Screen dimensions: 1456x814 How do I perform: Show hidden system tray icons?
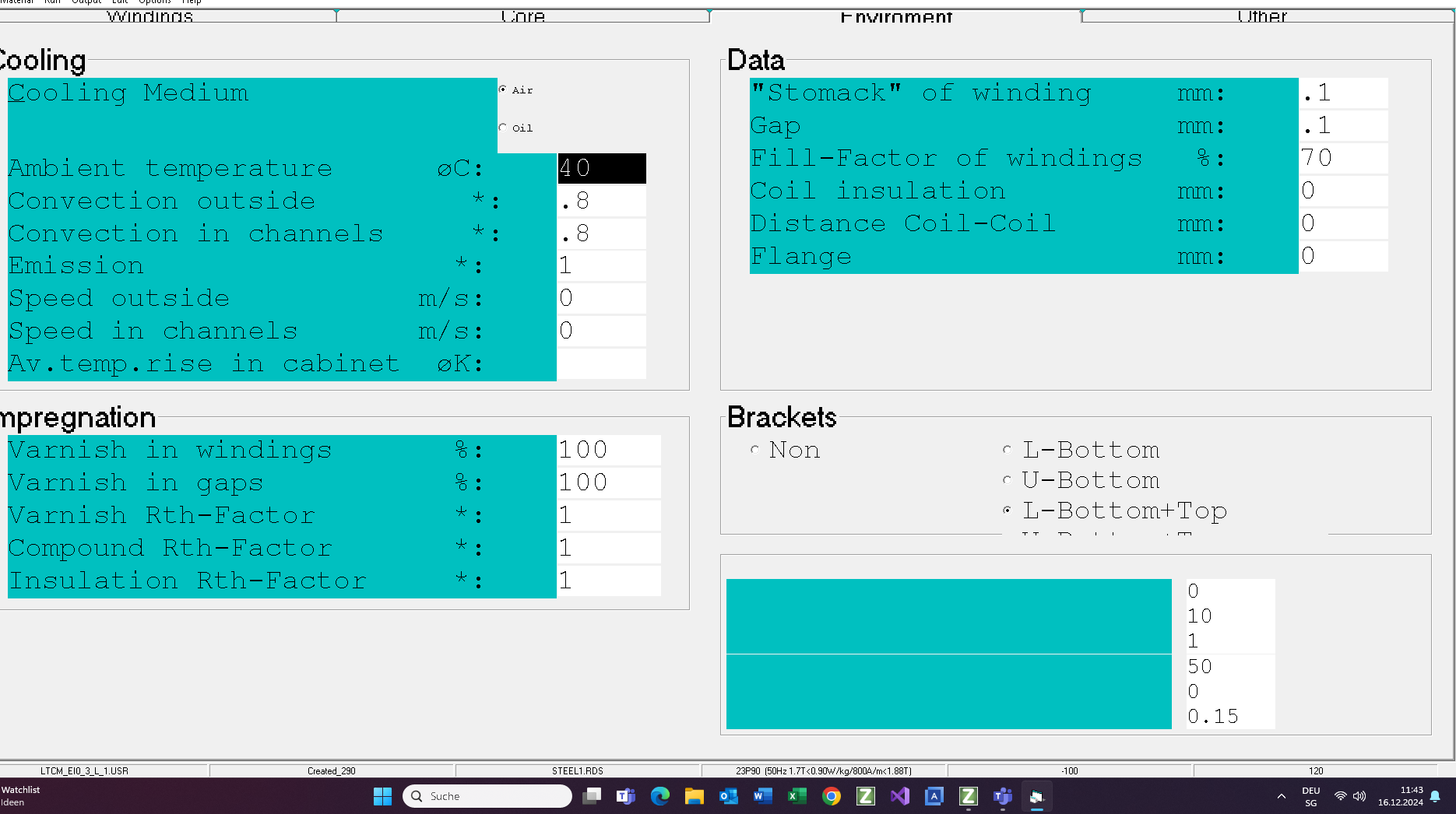[x=1281, y=796]
